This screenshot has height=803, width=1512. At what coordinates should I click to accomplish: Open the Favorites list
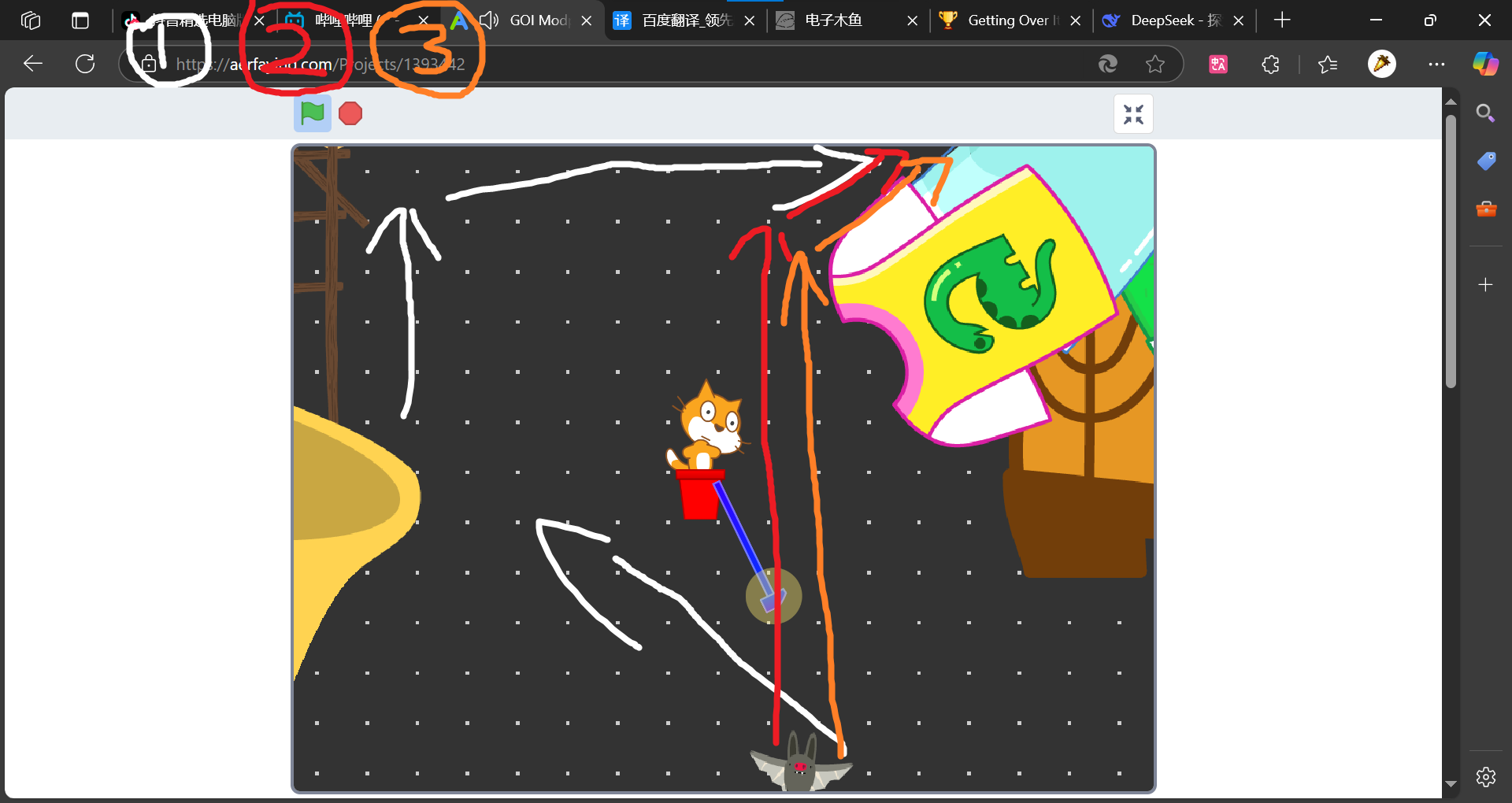(1328, 64)
